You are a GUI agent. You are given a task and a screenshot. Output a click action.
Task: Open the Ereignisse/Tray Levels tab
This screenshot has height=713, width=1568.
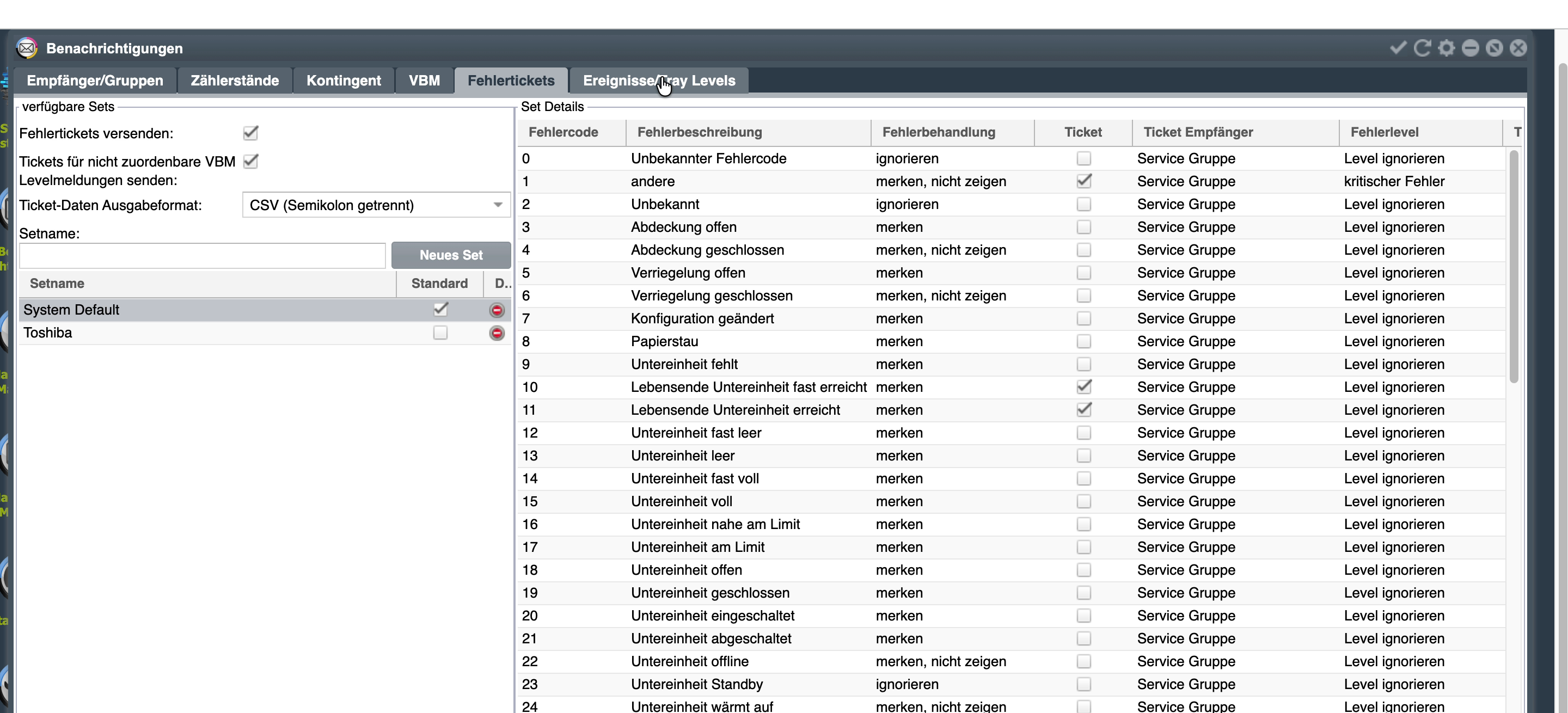(659, 81)
